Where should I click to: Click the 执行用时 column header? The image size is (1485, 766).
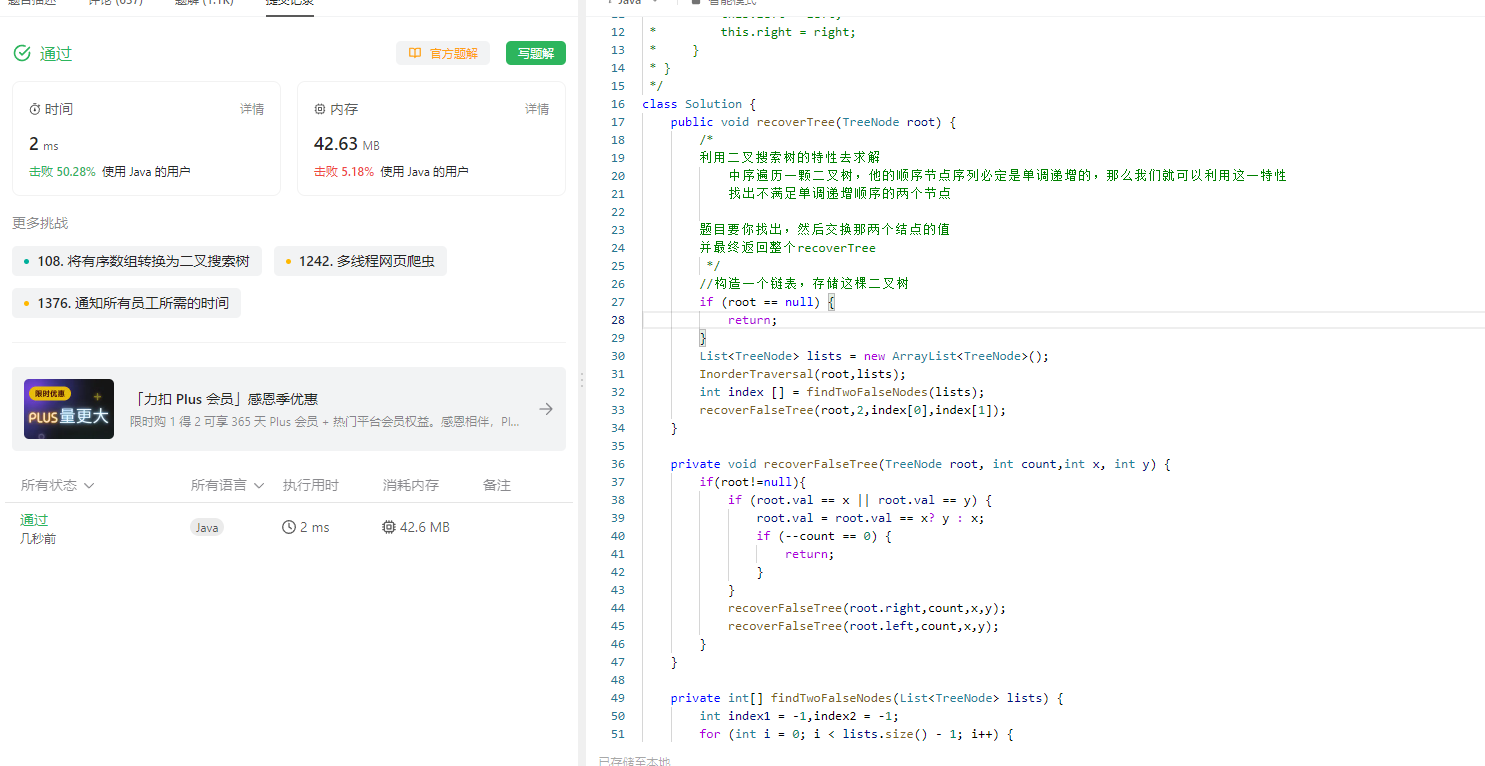311,485
